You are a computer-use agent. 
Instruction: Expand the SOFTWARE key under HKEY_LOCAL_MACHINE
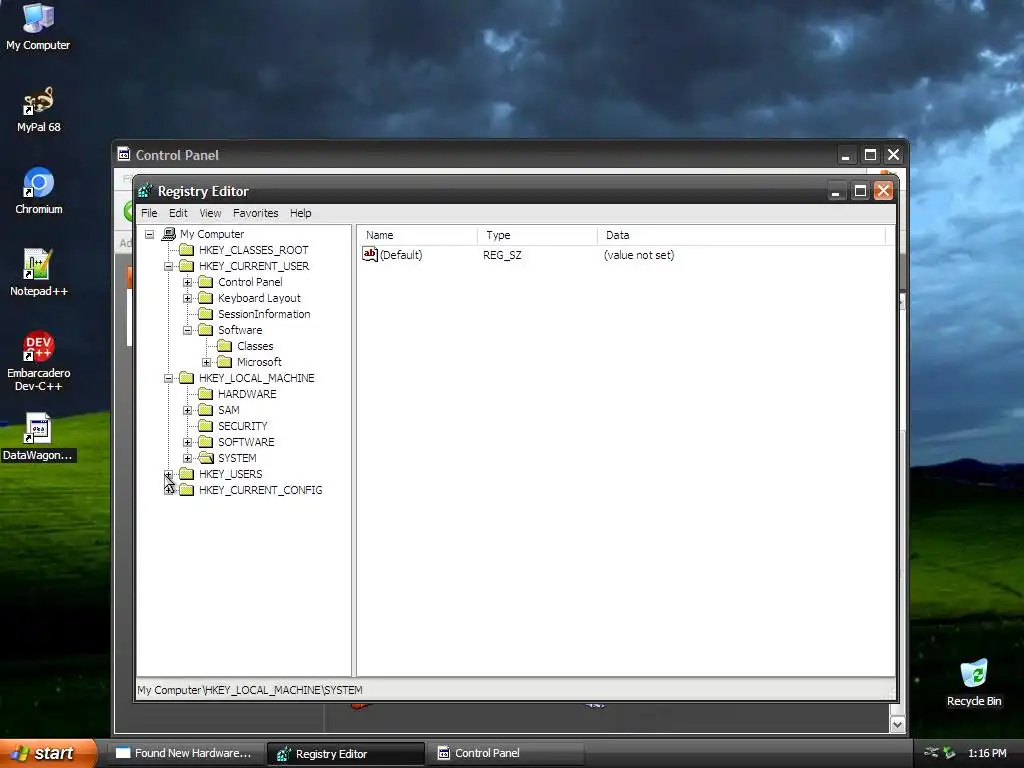tap(187, 442)
